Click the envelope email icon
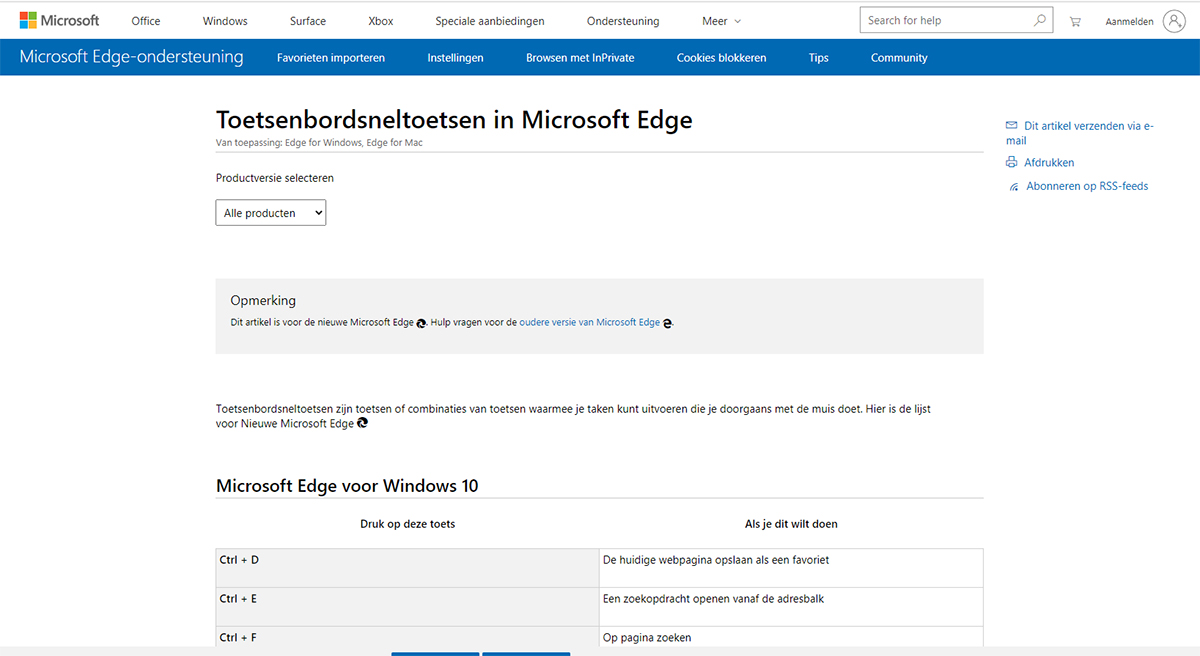This screenshot has height=656, width=1200. click(x=1012, y=126)
